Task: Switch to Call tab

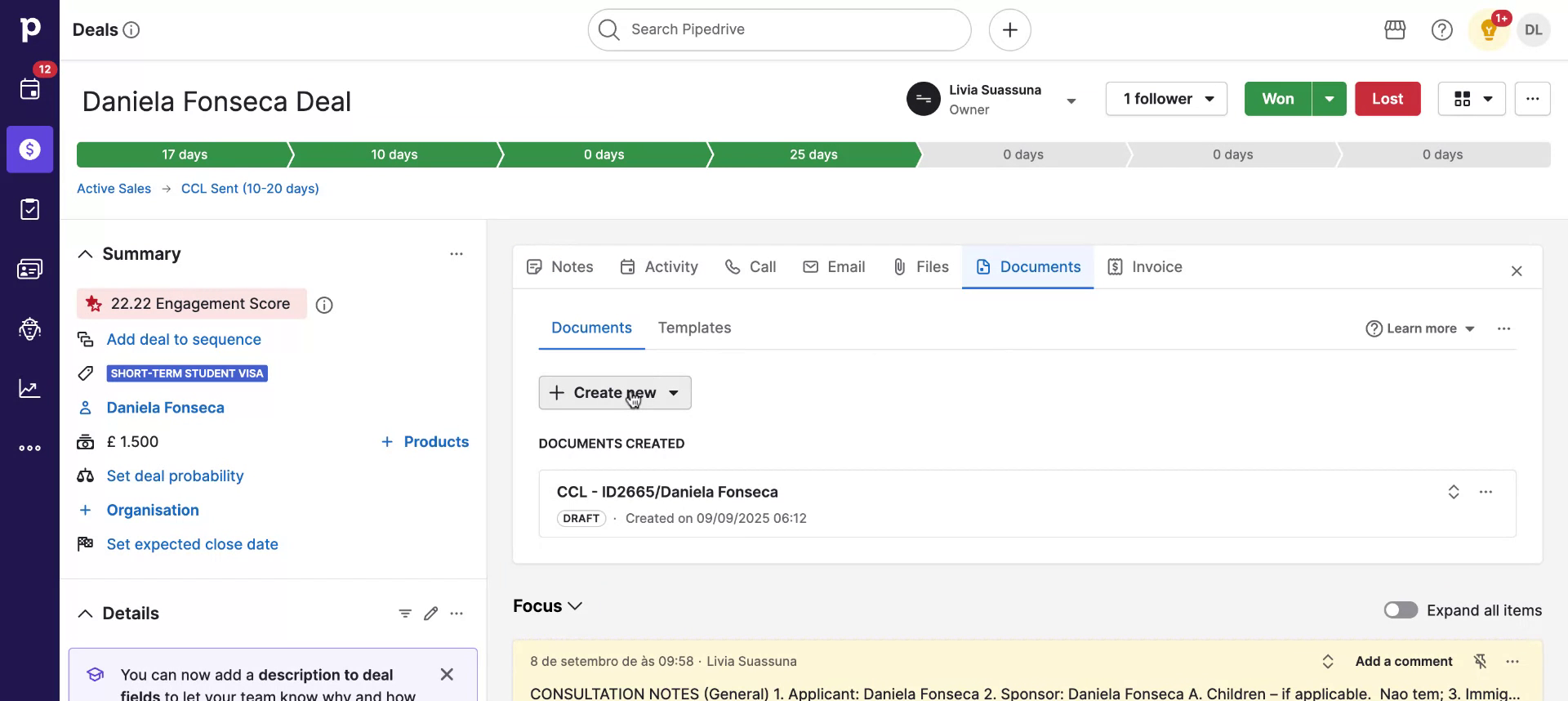Action: 751,267
